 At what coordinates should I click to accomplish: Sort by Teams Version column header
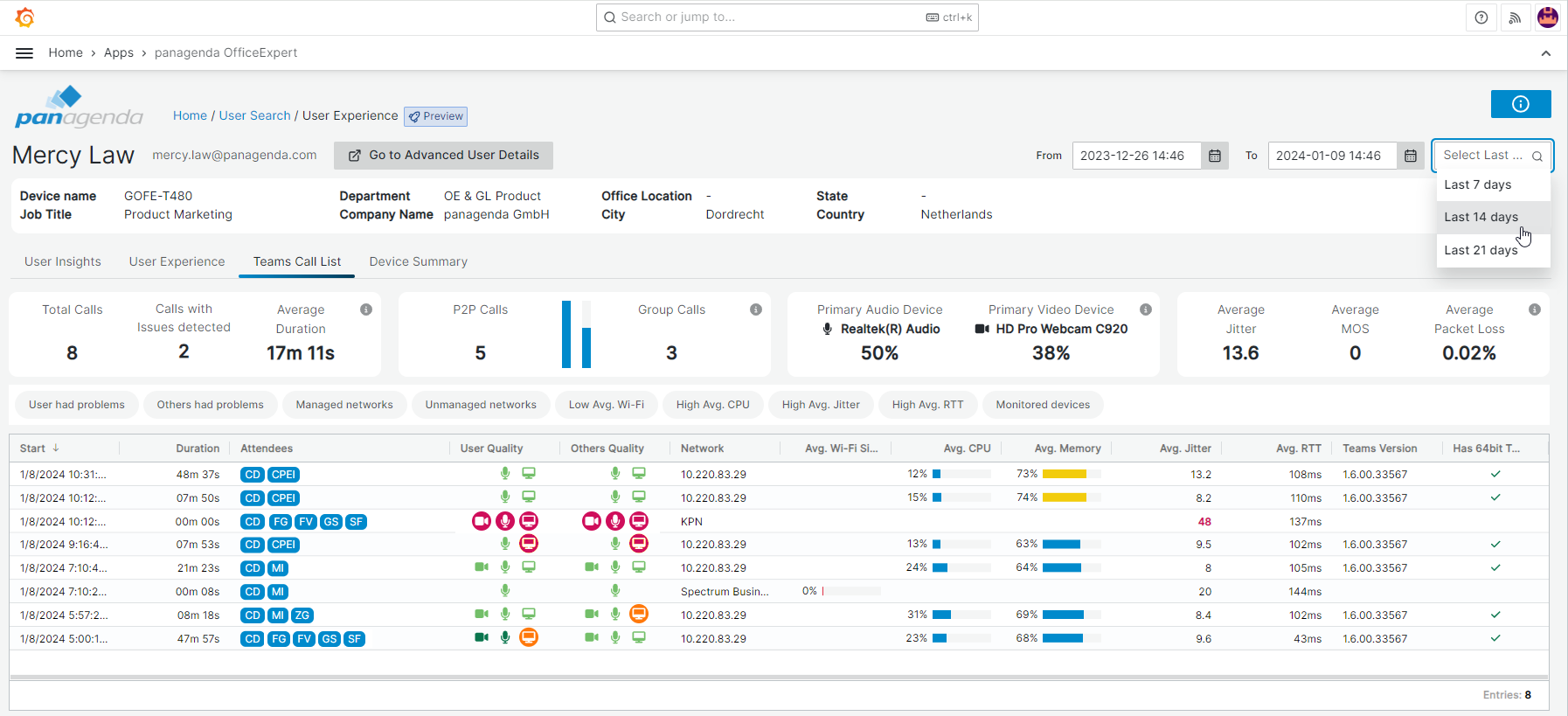click(x=1379, y=448)
